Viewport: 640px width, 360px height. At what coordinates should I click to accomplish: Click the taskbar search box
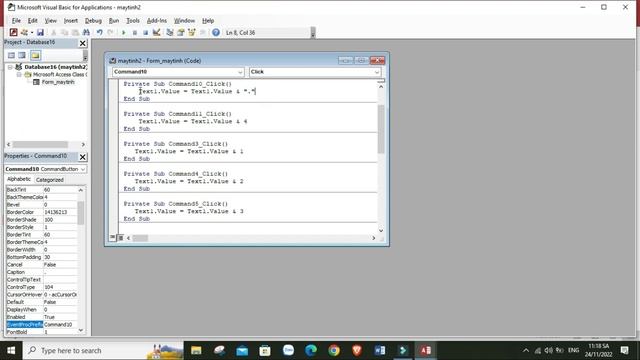(104, 350)
